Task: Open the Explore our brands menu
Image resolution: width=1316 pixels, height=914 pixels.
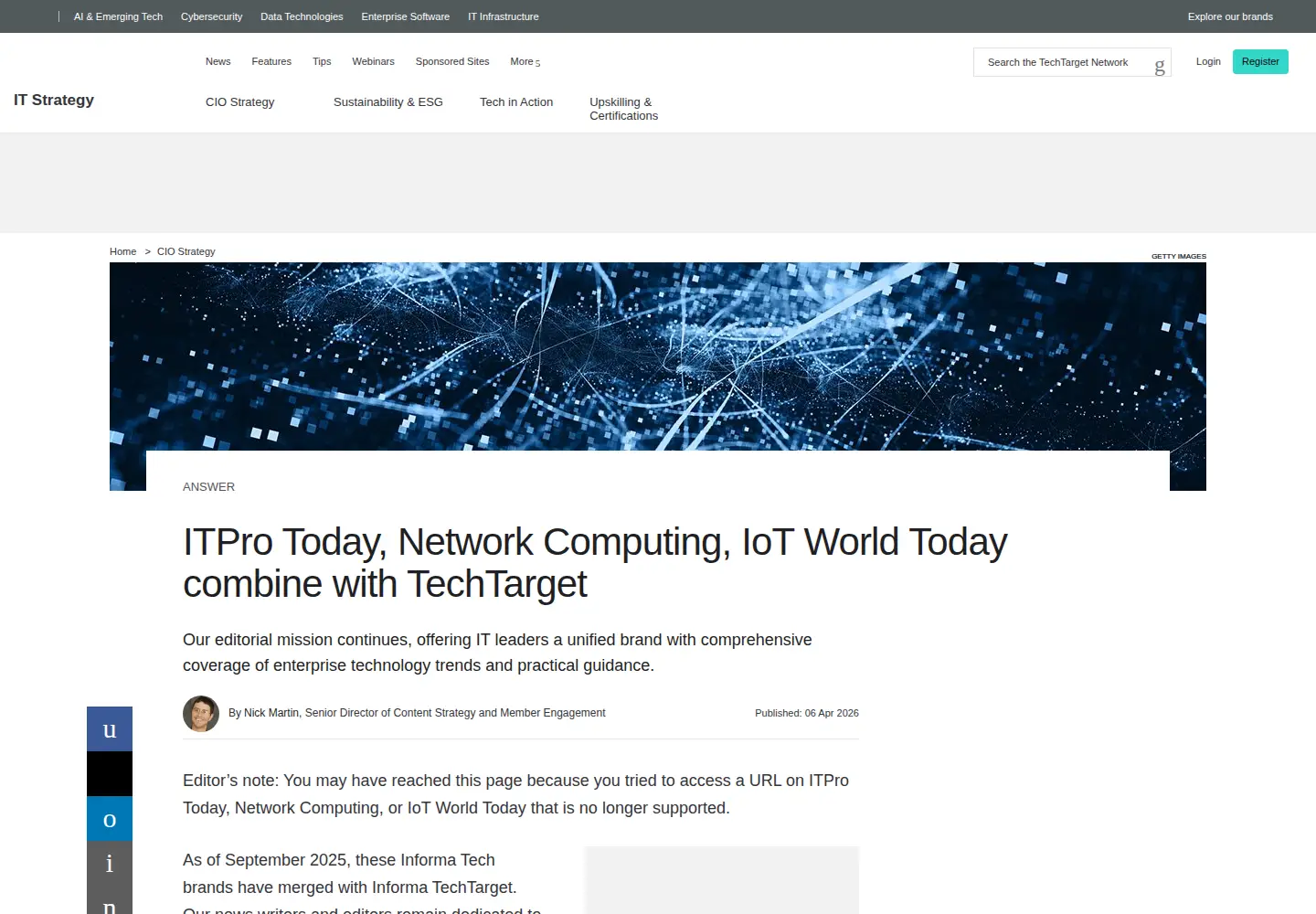Action: pyautogui.click(x=1230, y=16)
